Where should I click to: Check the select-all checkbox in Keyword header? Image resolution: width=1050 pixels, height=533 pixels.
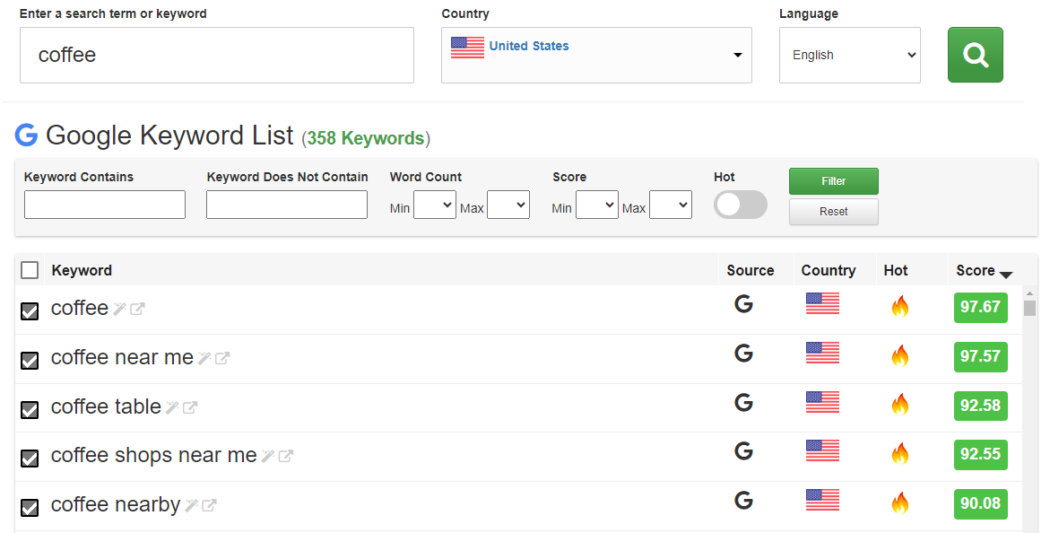[29, 270]
